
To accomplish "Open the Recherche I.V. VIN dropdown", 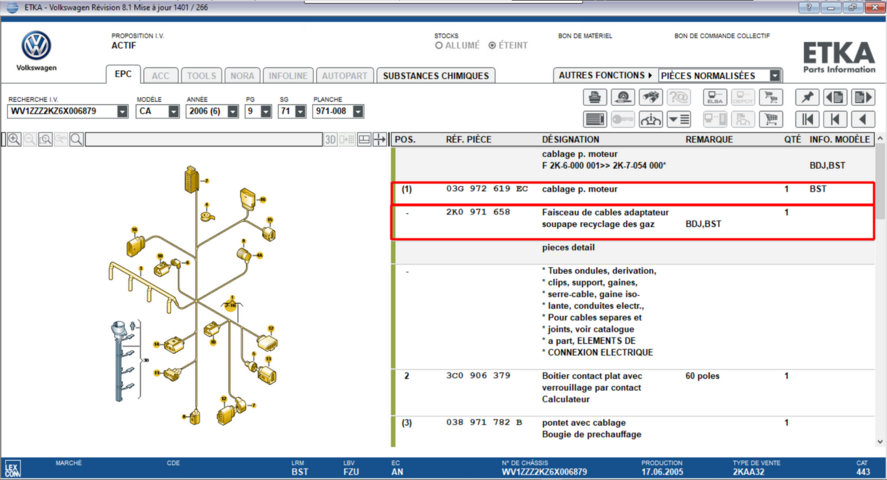I will 122,111.
